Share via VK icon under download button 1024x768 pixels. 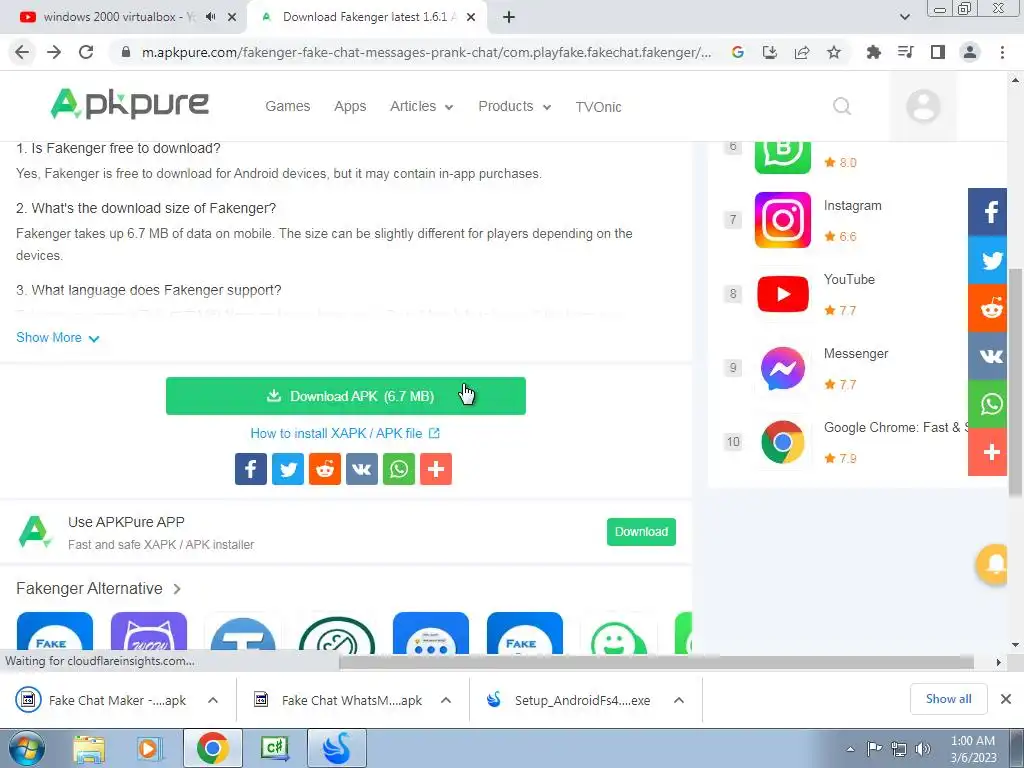tap(362, 469)
